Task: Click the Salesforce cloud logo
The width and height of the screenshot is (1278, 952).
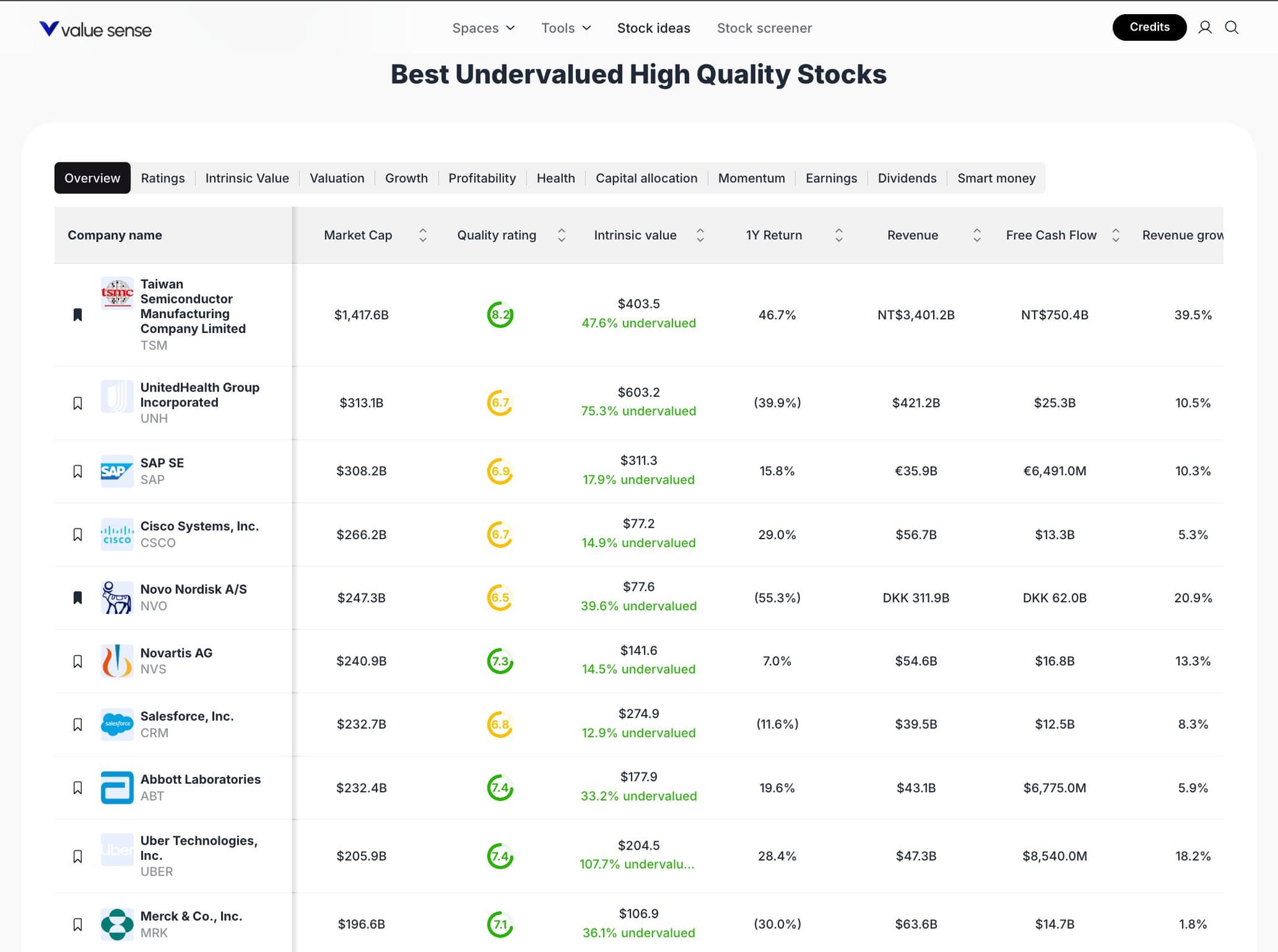Action: 117,724
